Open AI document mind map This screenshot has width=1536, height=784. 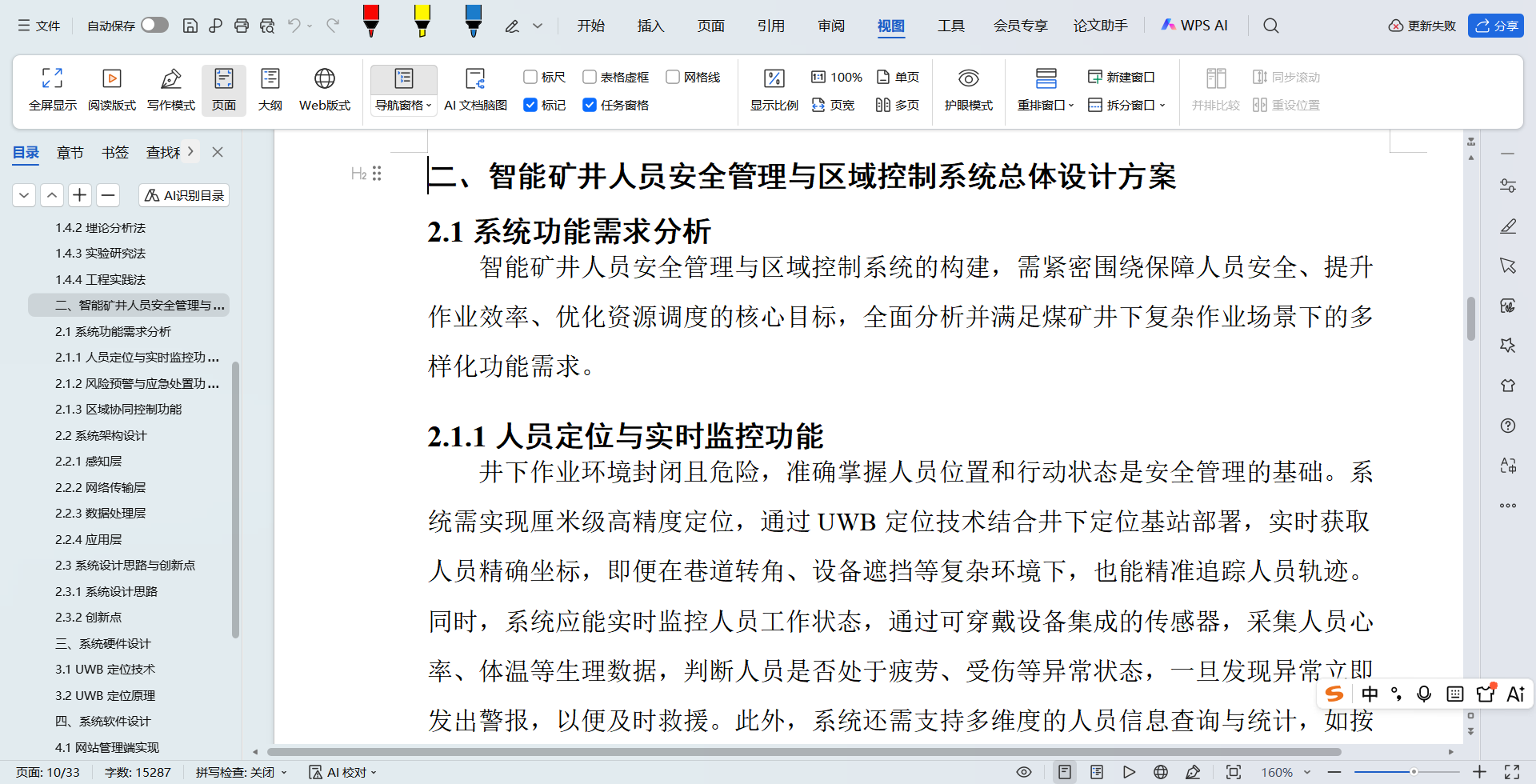tap(475, 89)
